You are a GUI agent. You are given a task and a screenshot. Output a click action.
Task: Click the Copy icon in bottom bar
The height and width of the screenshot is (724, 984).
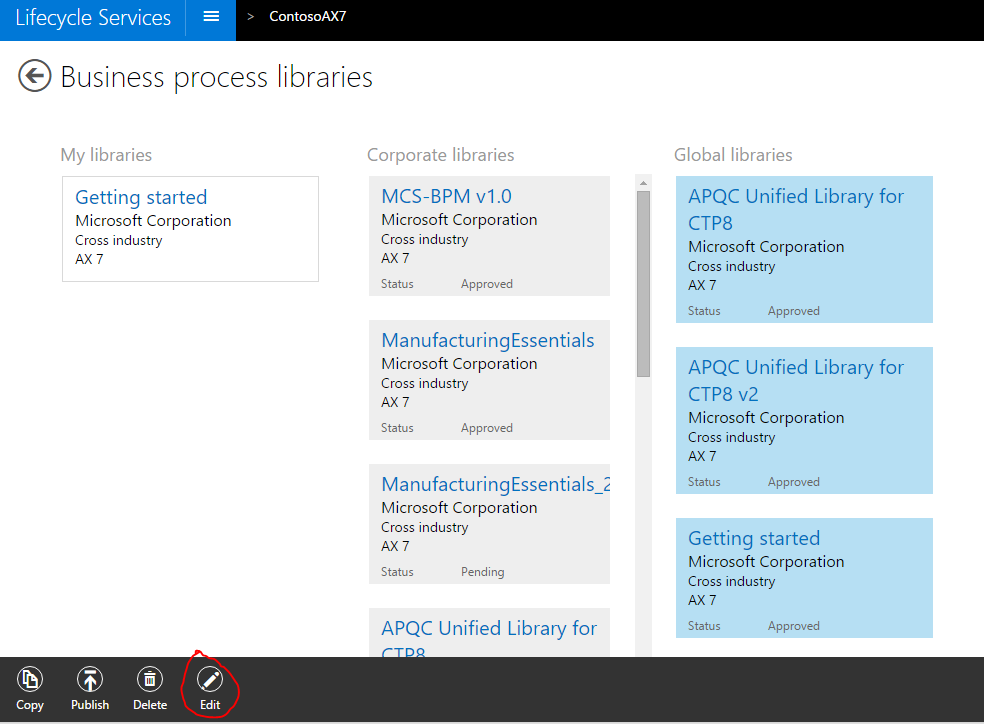point(30,680)
